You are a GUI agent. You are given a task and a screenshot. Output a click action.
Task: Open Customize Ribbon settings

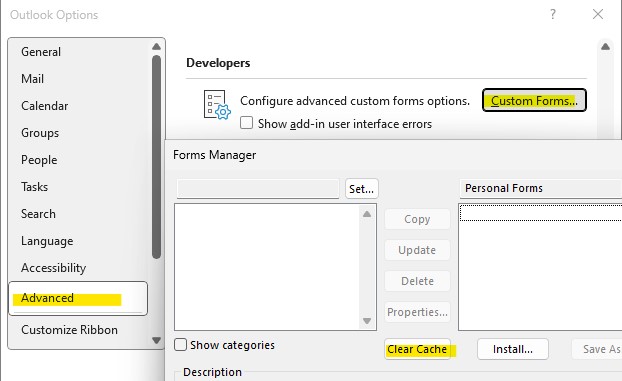pos(69,330)
